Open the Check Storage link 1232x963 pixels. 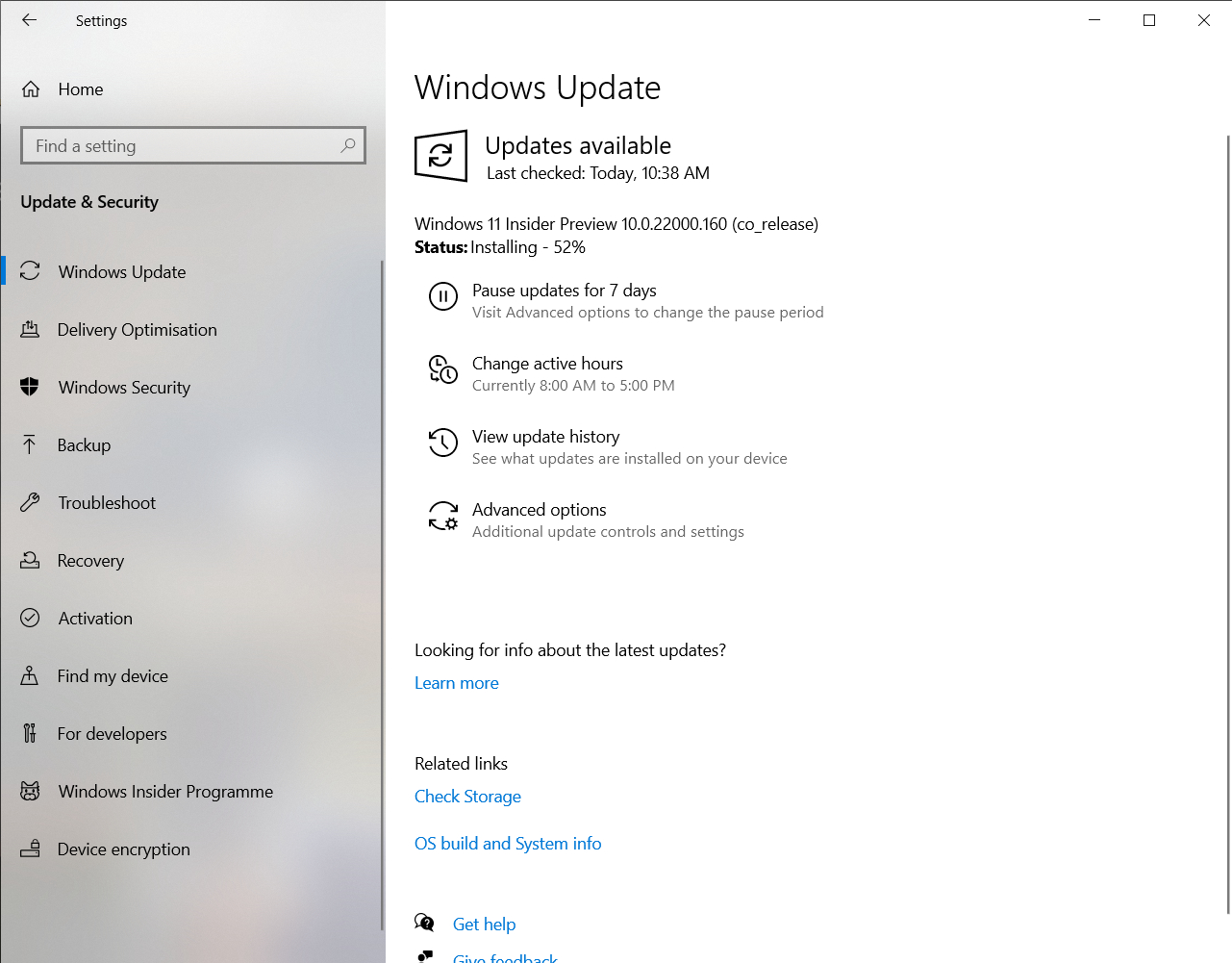point(467,797)
